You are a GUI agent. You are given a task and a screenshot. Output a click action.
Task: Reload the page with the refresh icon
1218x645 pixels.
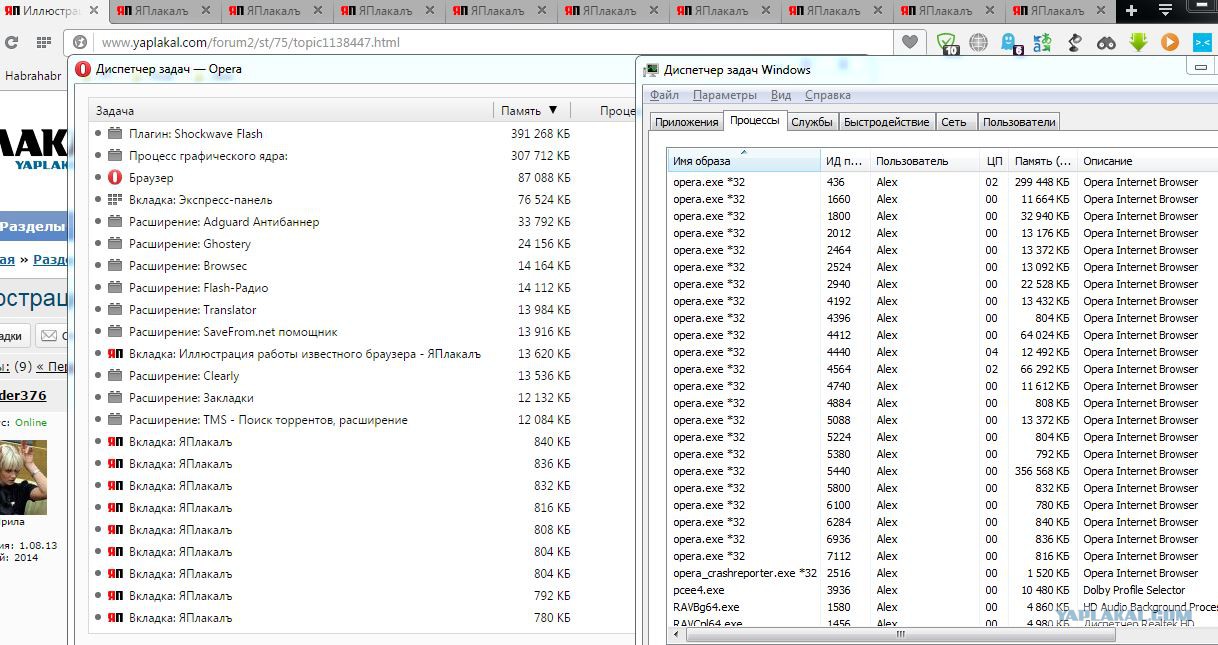click(11, 43)
